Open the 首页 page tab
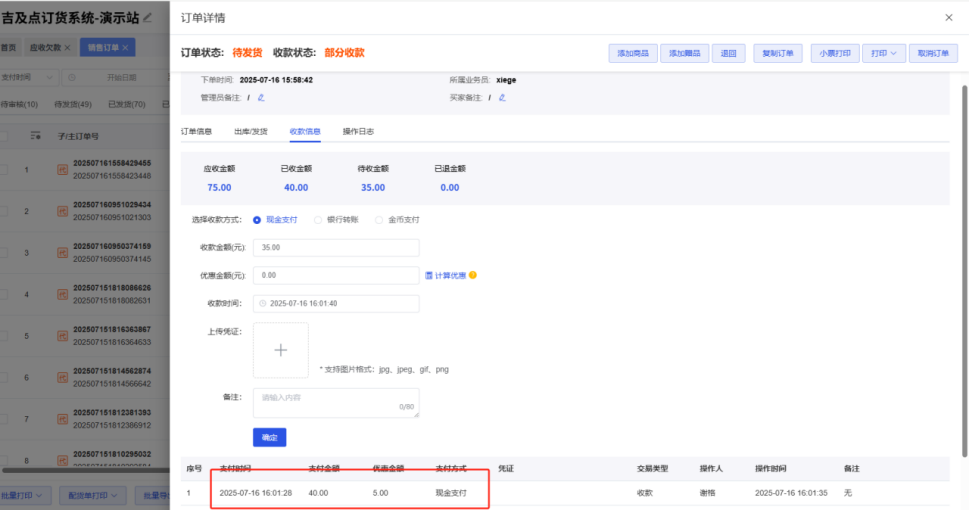 pyautogui.click(x=9, y=48)
